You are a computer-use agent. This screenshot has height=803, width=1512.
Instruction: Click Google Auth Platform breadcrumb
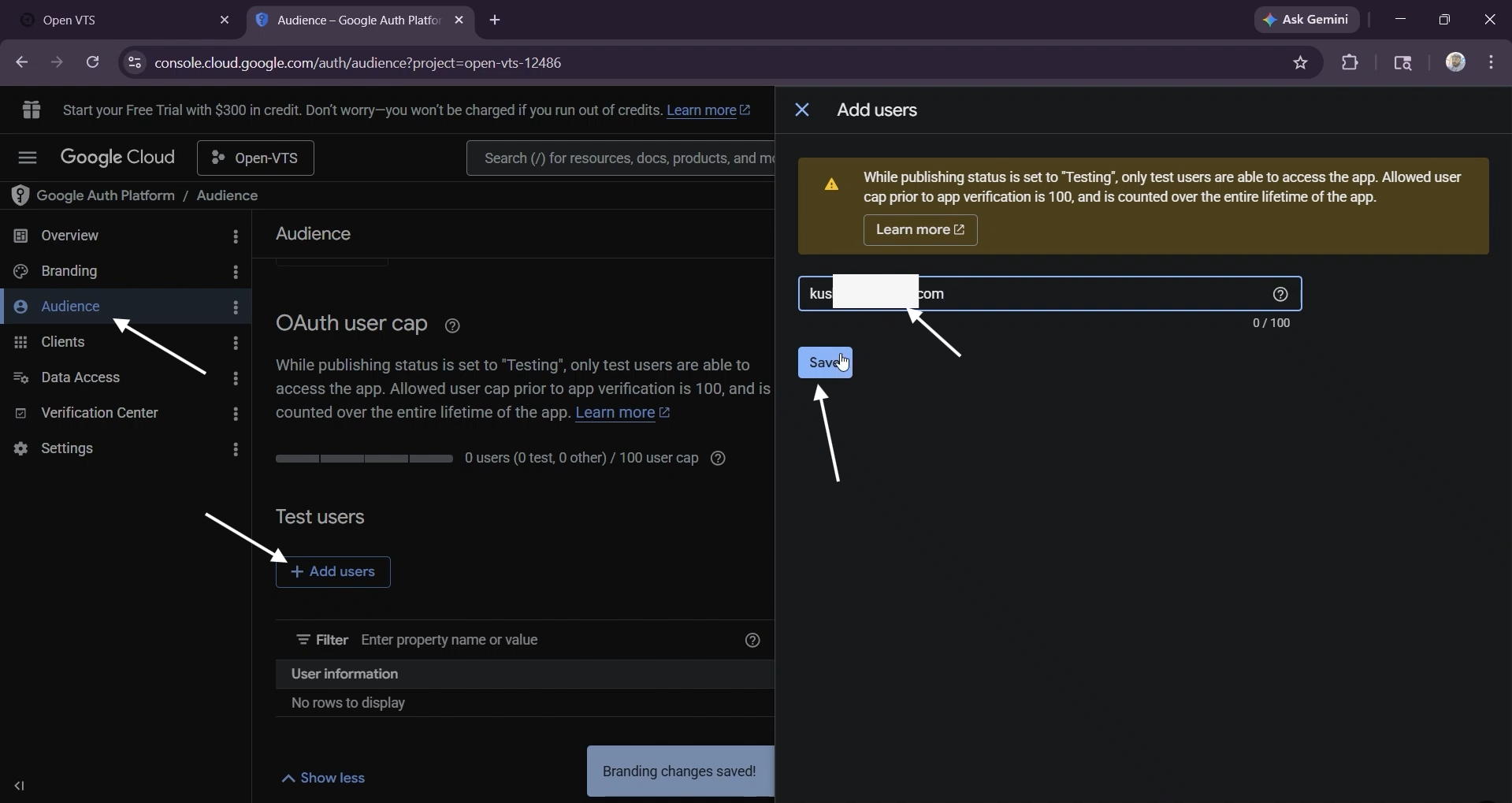(106, 195)
